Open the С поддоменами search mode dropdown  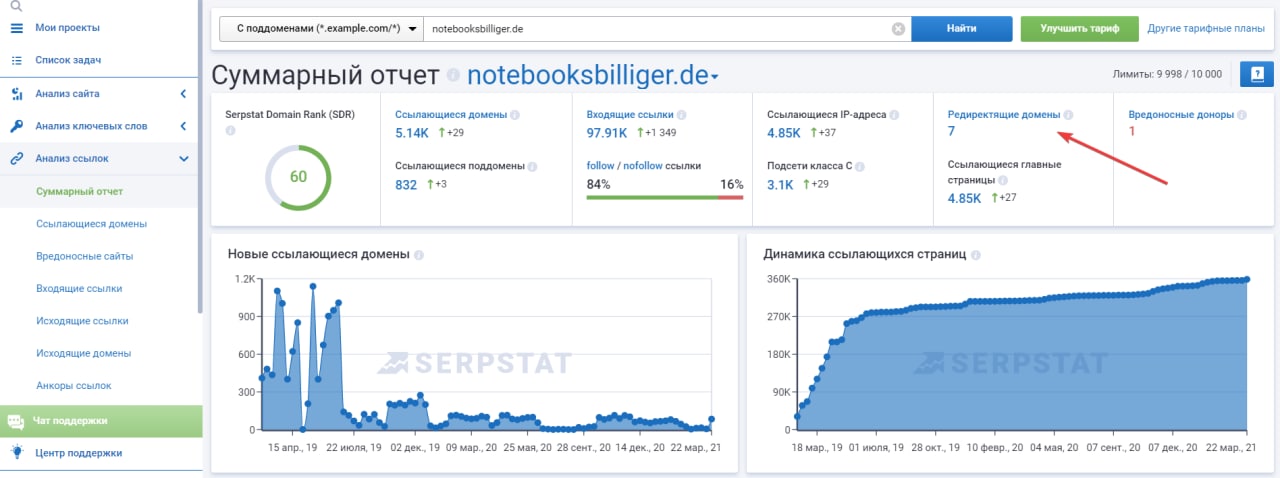click(x=322, y=29)
